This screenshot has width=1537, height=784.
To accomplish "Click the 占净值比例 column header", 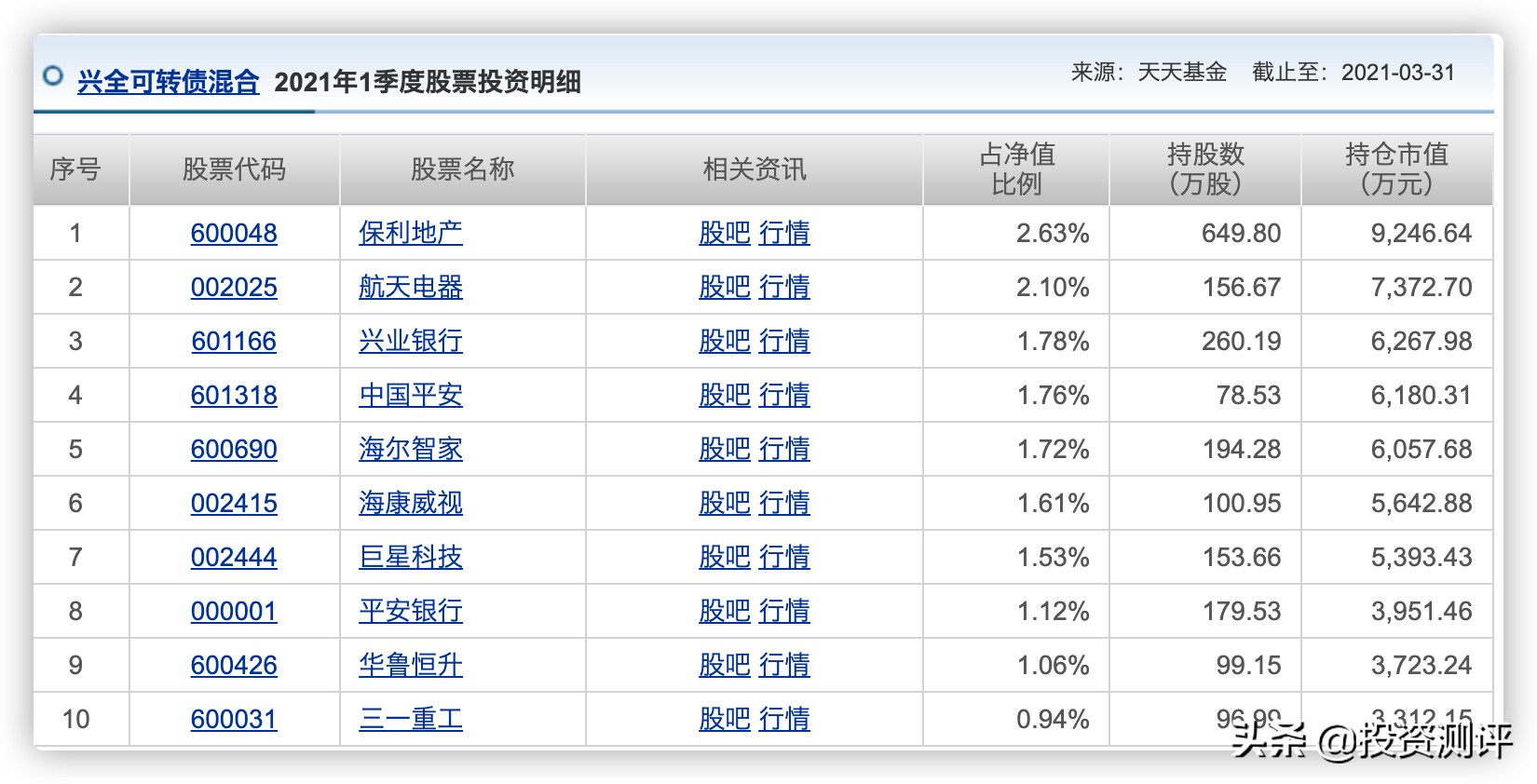I will [1016, 169].
